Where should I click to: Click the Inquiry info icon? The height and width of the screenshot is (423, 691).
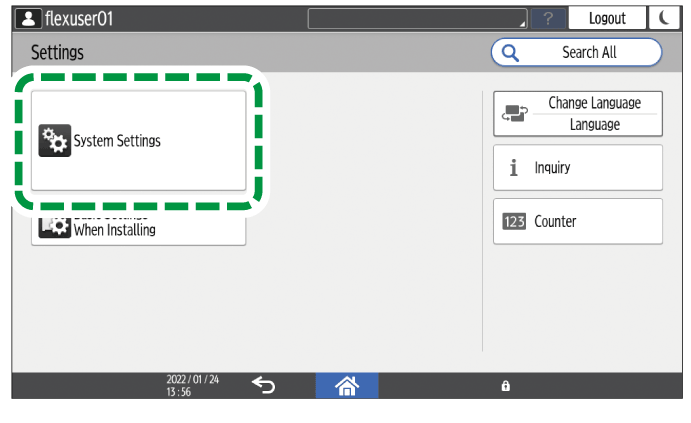pos(513,168)
